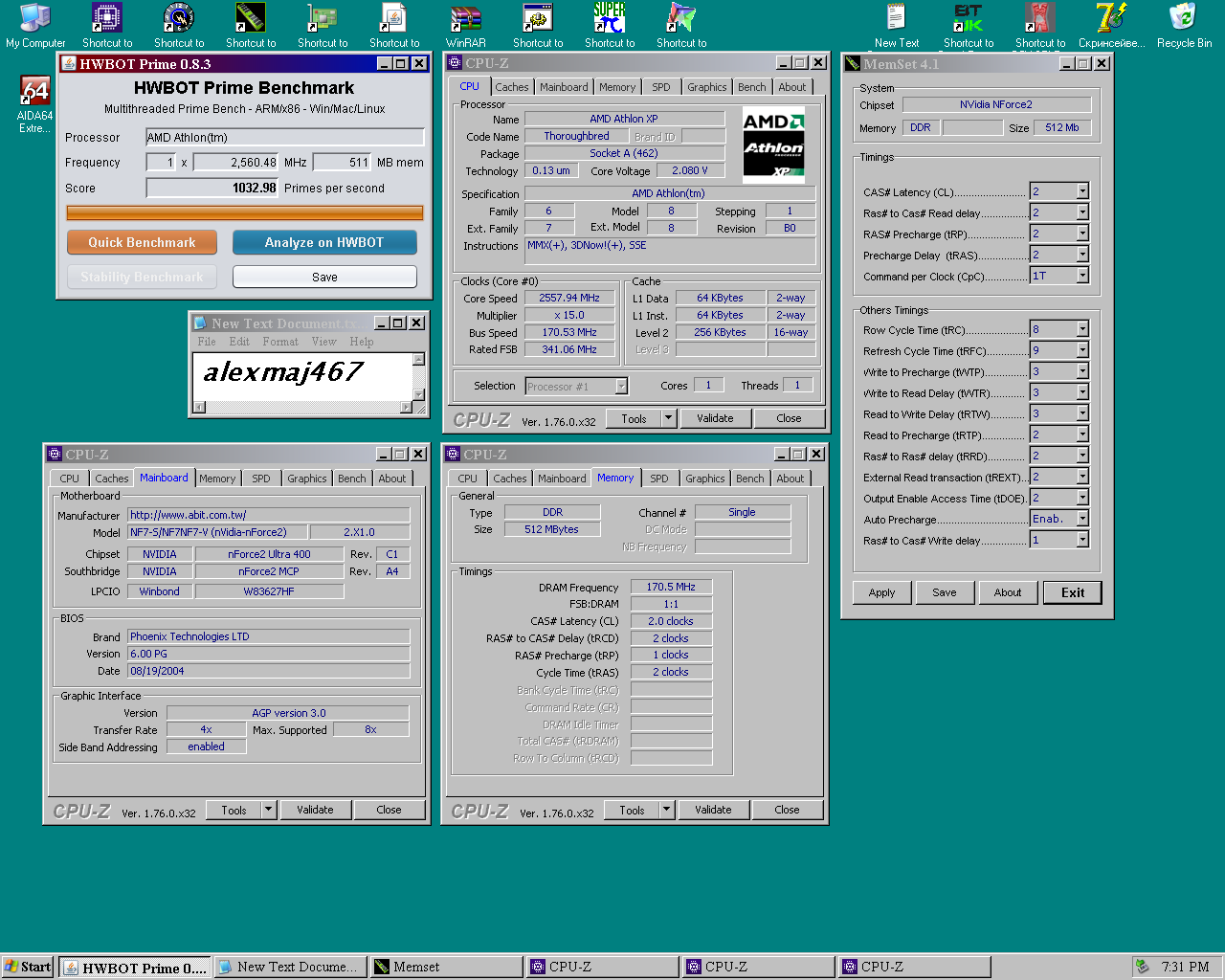Open Graphics tab in CPU-Z Mainboard window
1225x980 pixels.
click(307, 479)
